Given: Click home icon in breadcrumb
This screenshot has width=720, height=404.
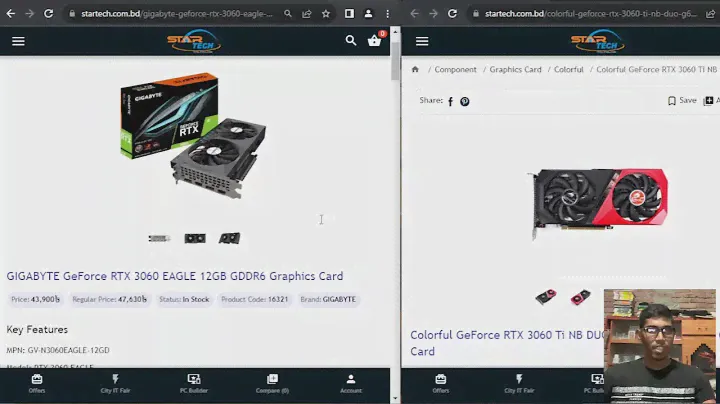Looking at the screenshot, I should (x=415, y=70).
